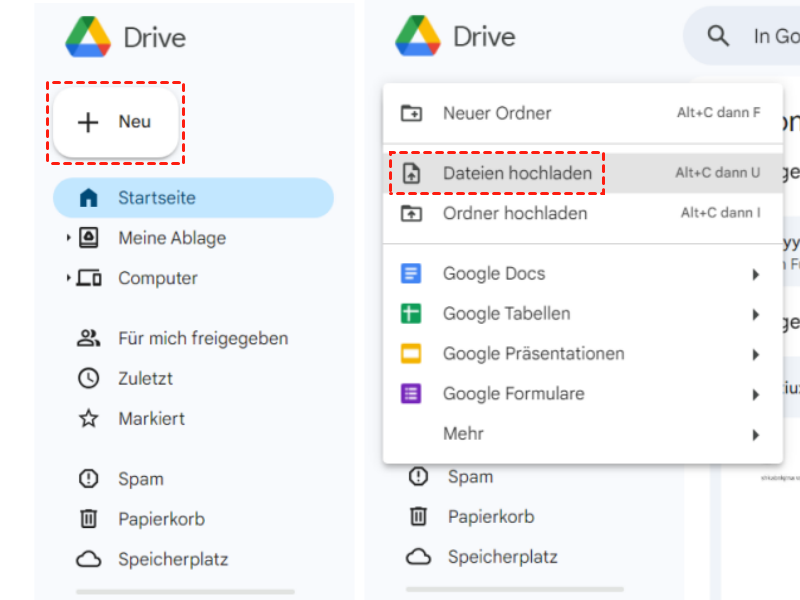The image size is (800, 600).
Task: Click the purple Google Formulare icon
Action: (x=411, y=394)
